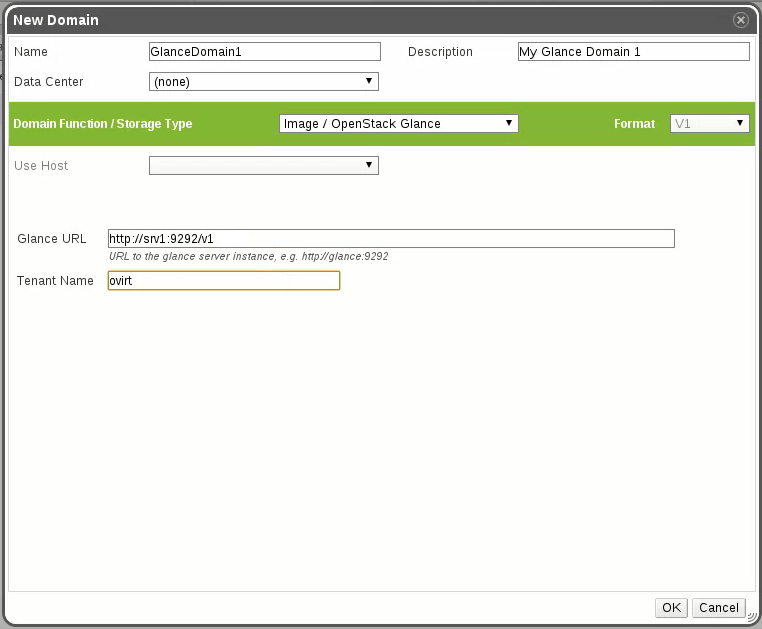Click the Description label

coord(440,52)
